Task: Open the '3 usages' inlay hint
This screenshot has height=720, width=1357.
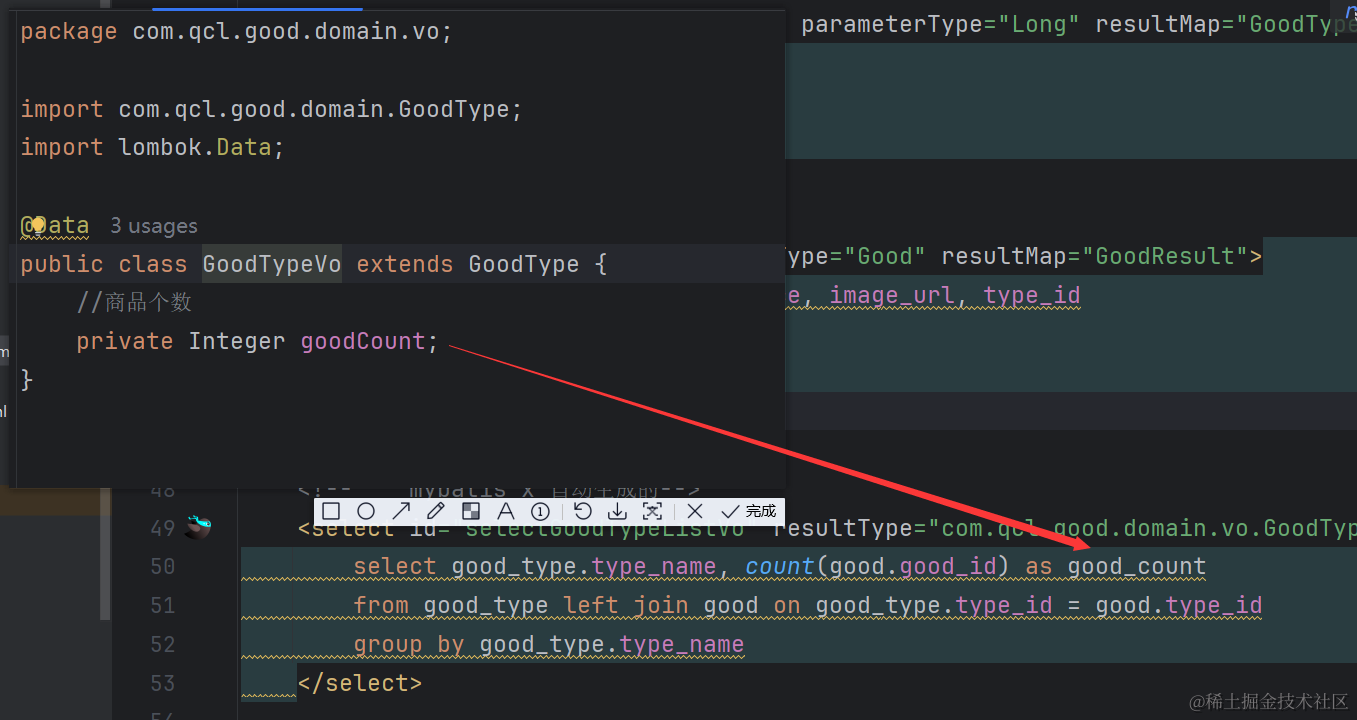Action: click(153, 226)
